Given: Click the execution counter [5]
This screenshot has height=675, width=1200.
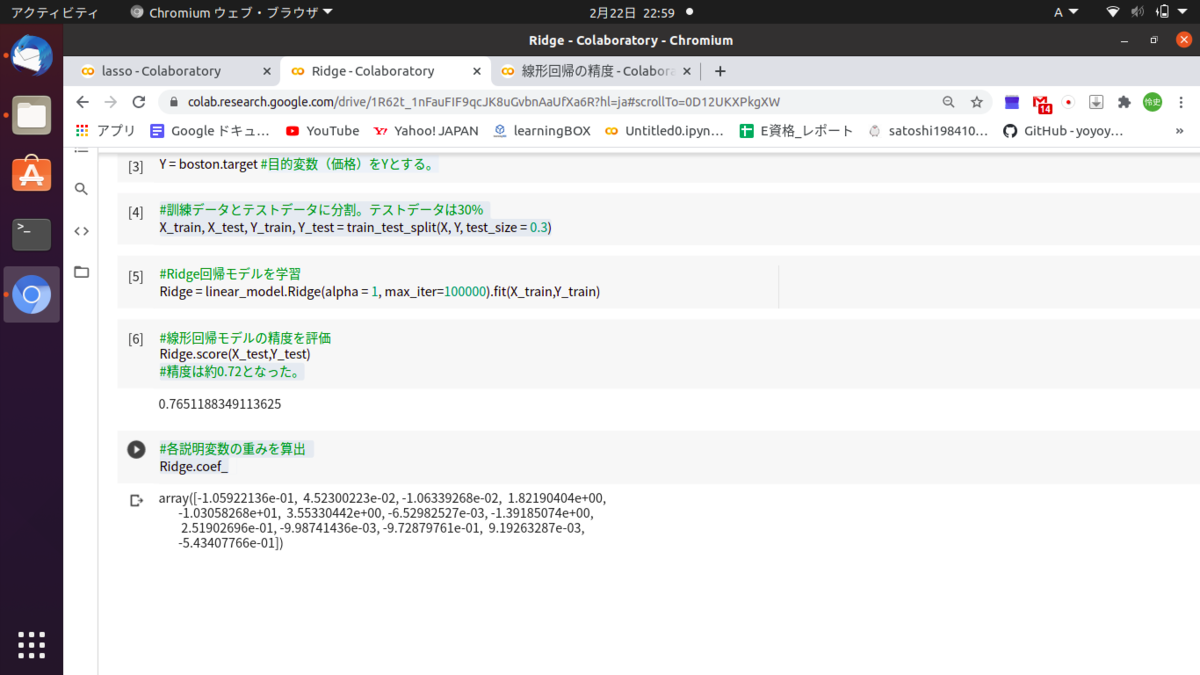Looking at the screenshot, I should click(136, 276).
